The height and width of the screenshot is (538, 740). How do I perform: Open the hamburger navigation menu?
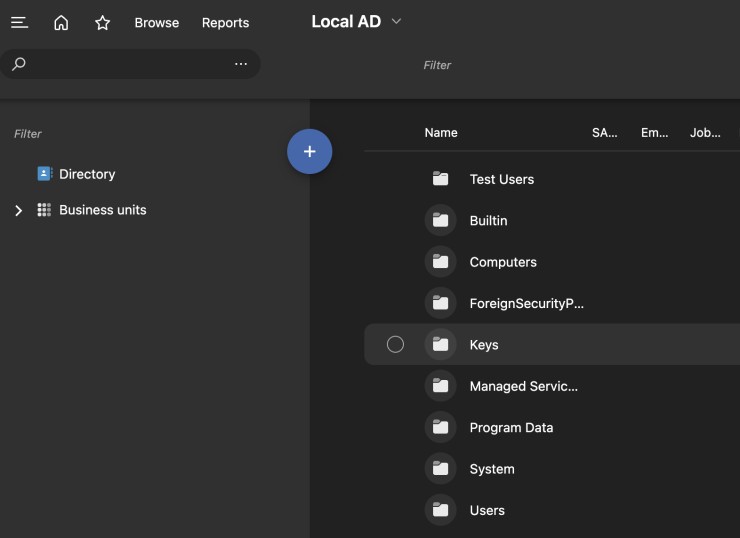19,23
